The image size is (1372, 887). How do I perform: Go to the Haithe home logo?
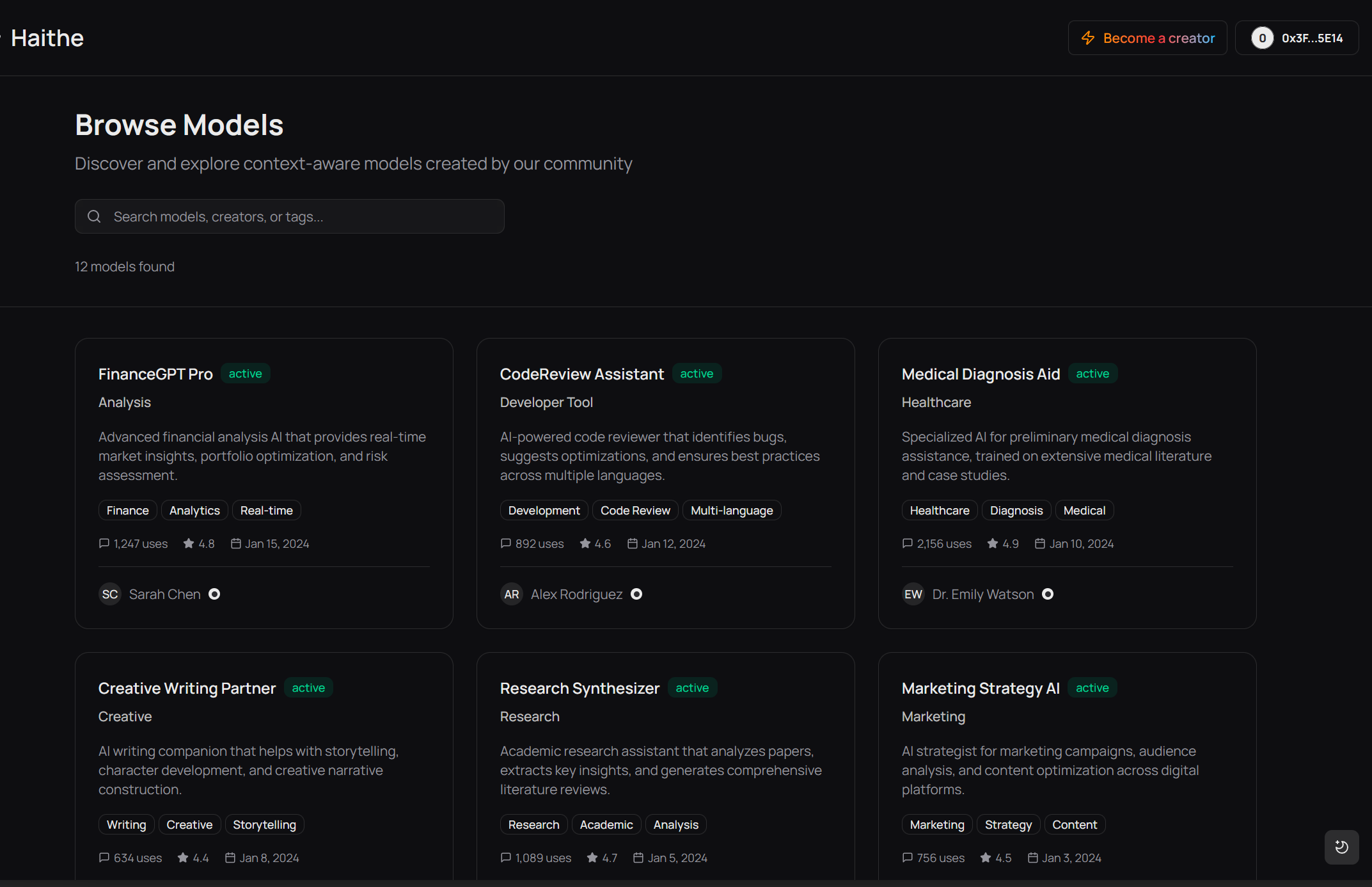(47, 38)
